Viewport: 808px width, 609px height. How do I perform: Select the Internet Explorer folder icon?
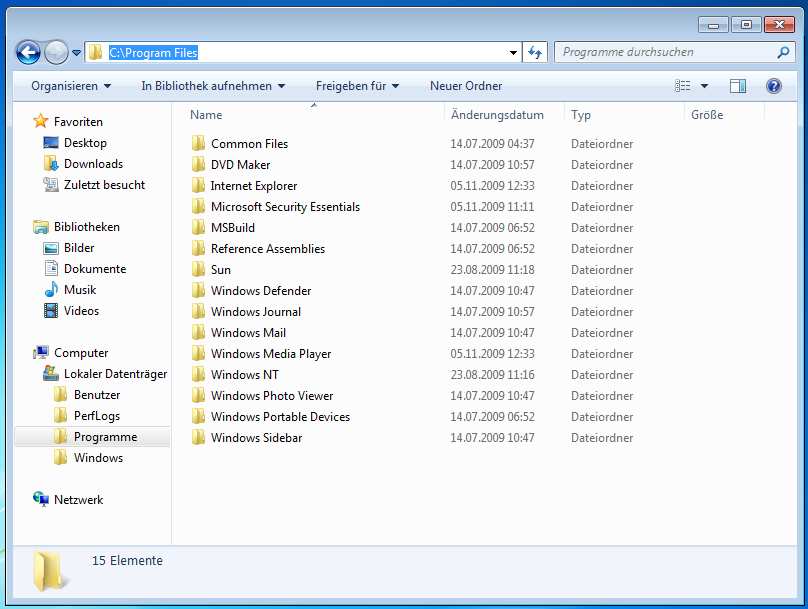(198, 185)
